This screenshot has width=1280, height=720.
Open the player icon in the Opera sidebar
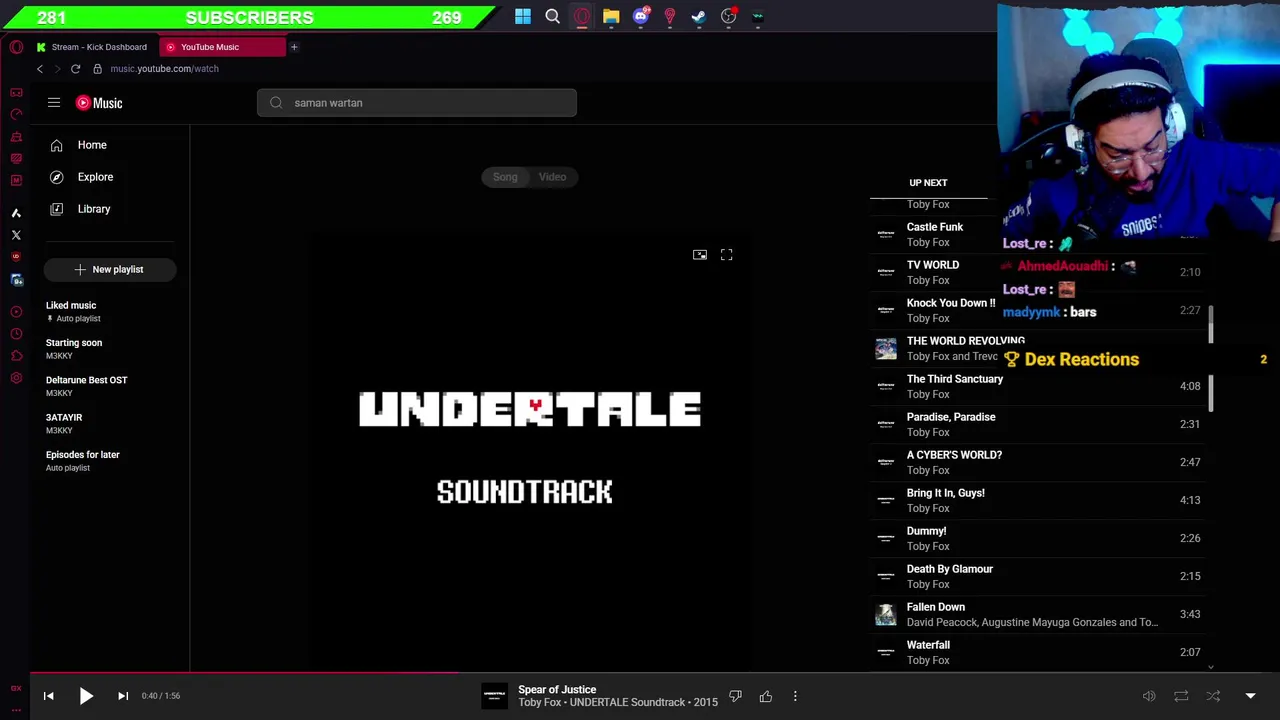click(16, 312)
